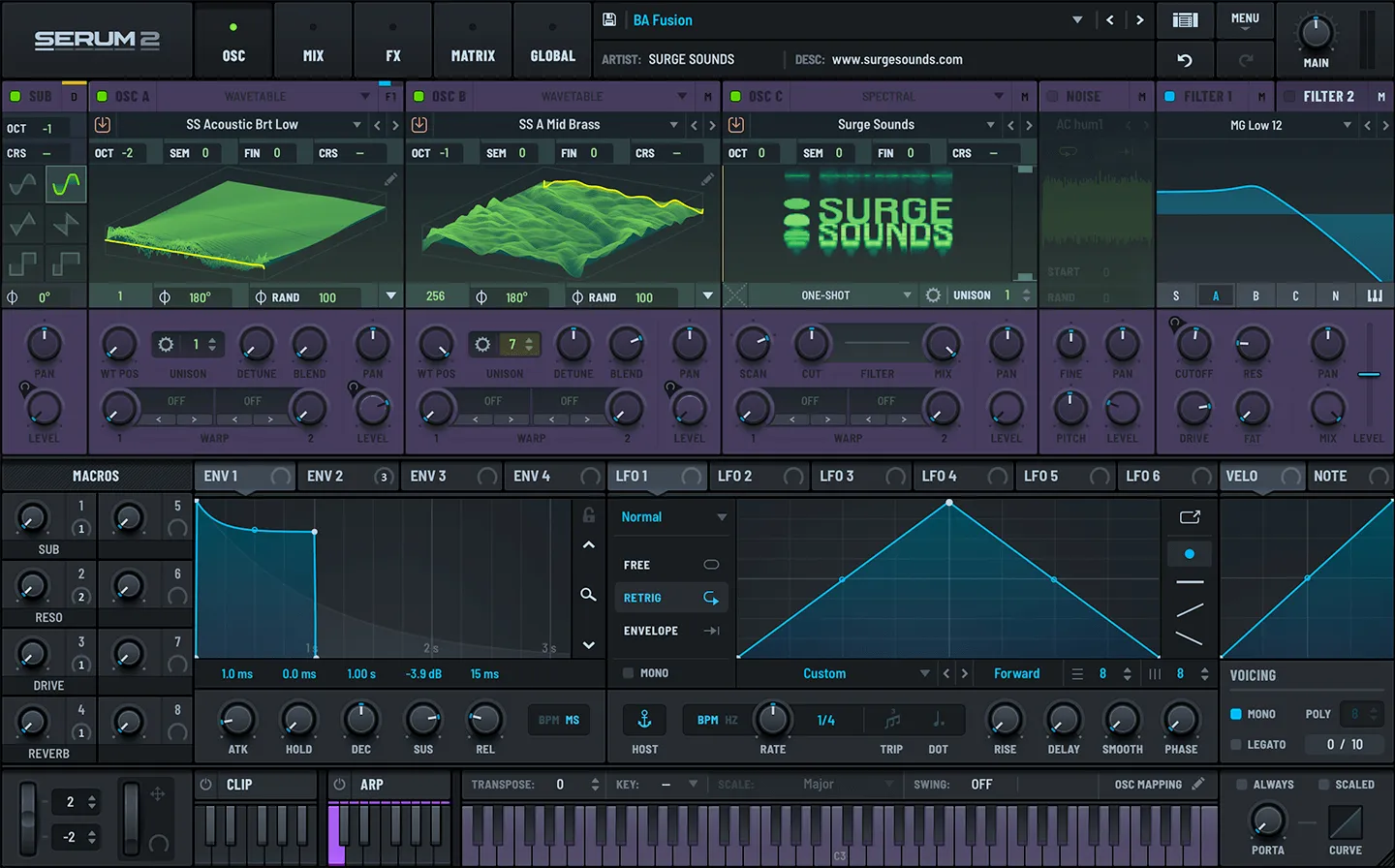
Task: Toggle the CLIP power button
Action: pyautogui.click(x=206, y=784)
